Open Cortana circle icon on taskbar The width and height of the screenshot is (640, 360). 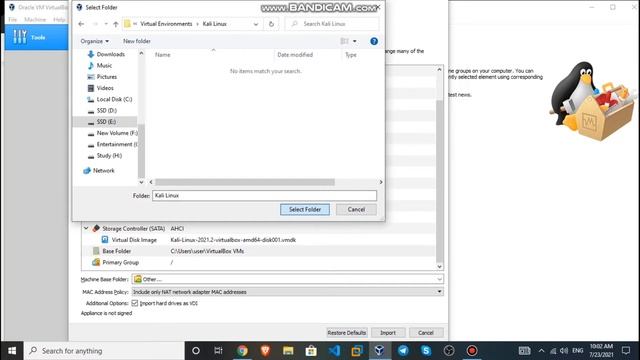[196, 351]
